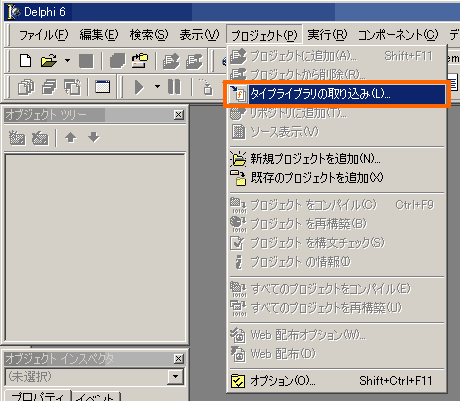Expand the Open file dropdown arrow
The height and width of the screenshot is (401, 460).
point(67,61)
